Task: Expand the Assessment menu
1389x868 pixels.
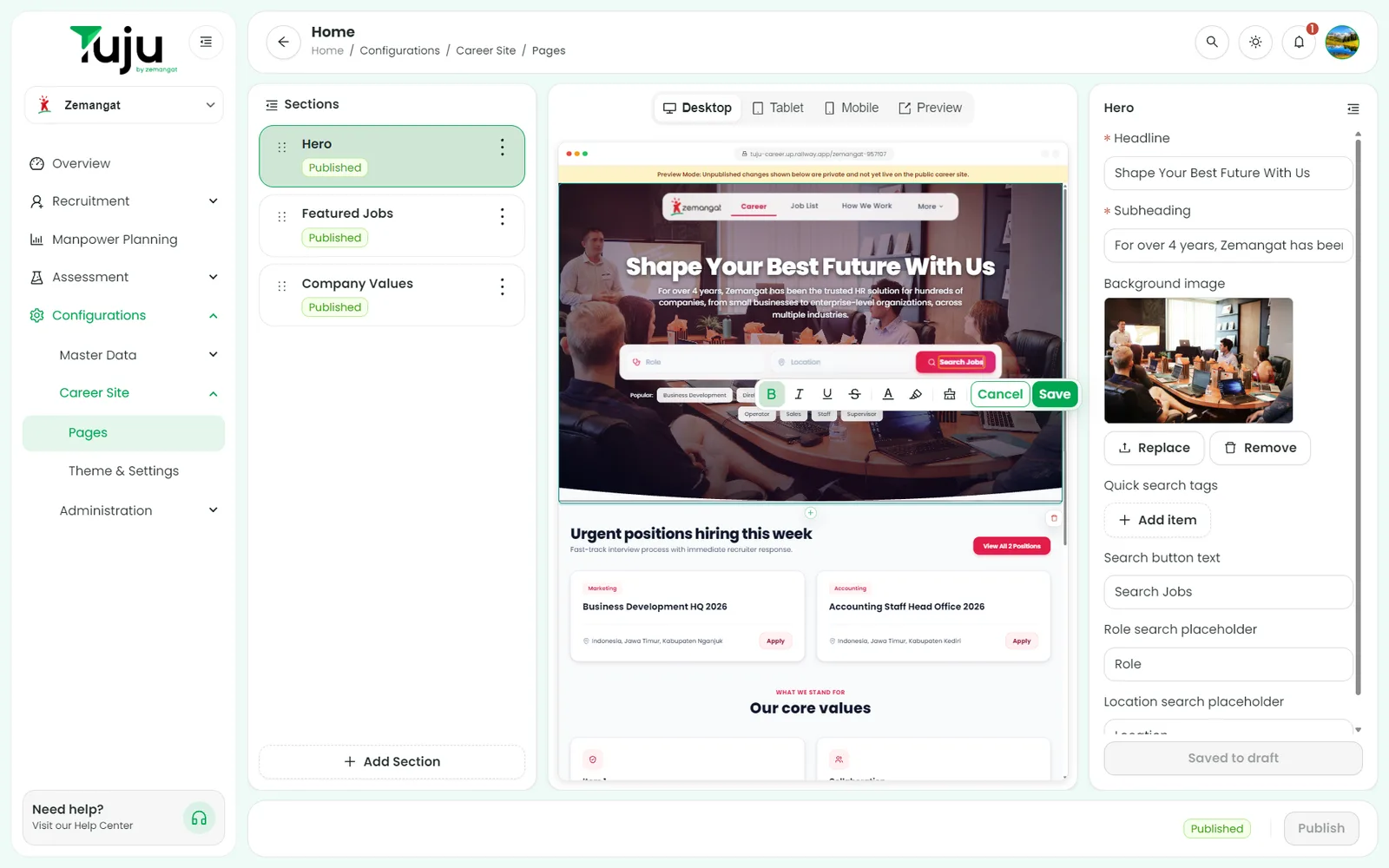Action: [124, 277]
